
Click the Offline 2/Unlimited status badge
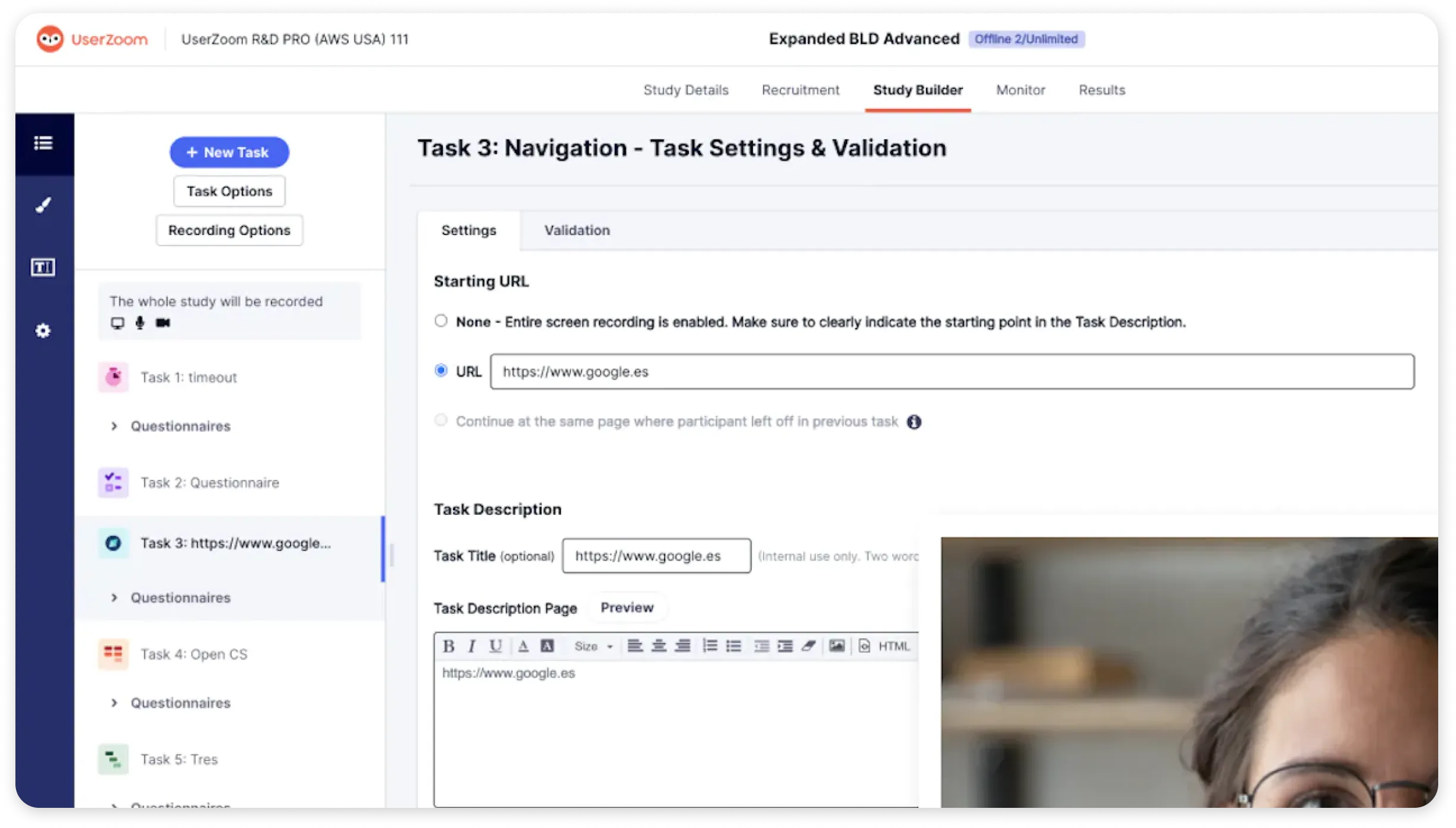[1026, 39]
